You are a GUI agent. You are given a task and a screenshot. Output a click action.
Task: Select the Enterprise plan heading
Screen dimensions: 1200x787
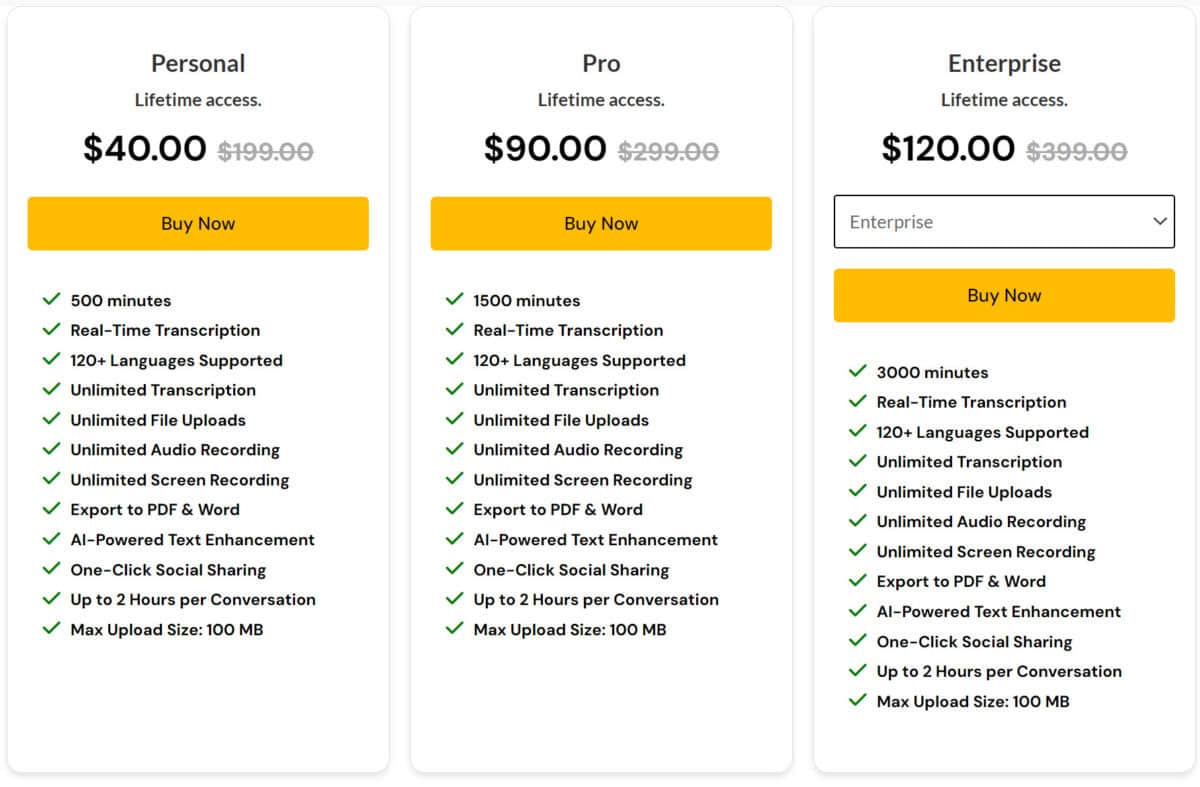(x=1004, y=63)
